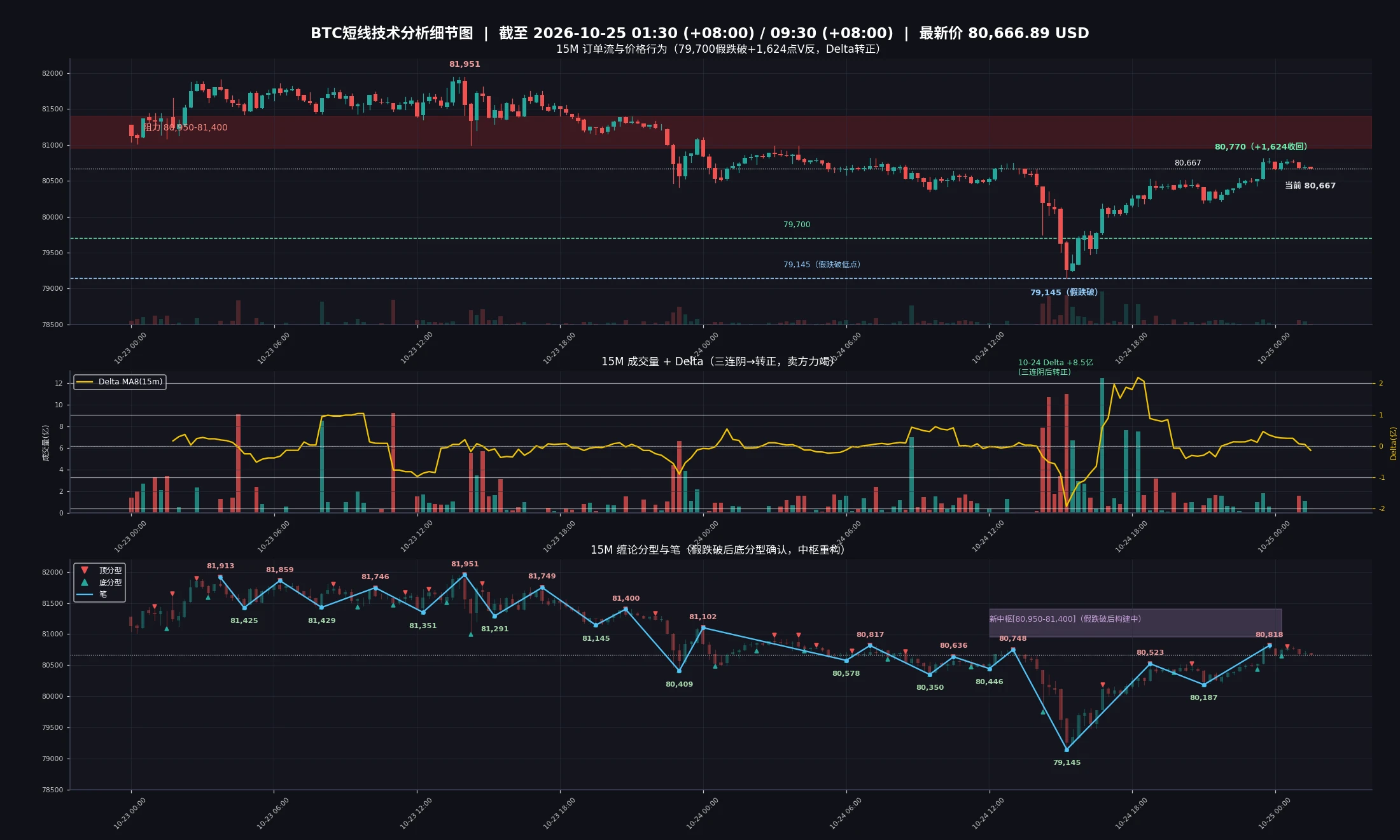Click the 顶分型 red triangle legend icon
This screenshot has width=1400, height=840.
tap(85, 571)
